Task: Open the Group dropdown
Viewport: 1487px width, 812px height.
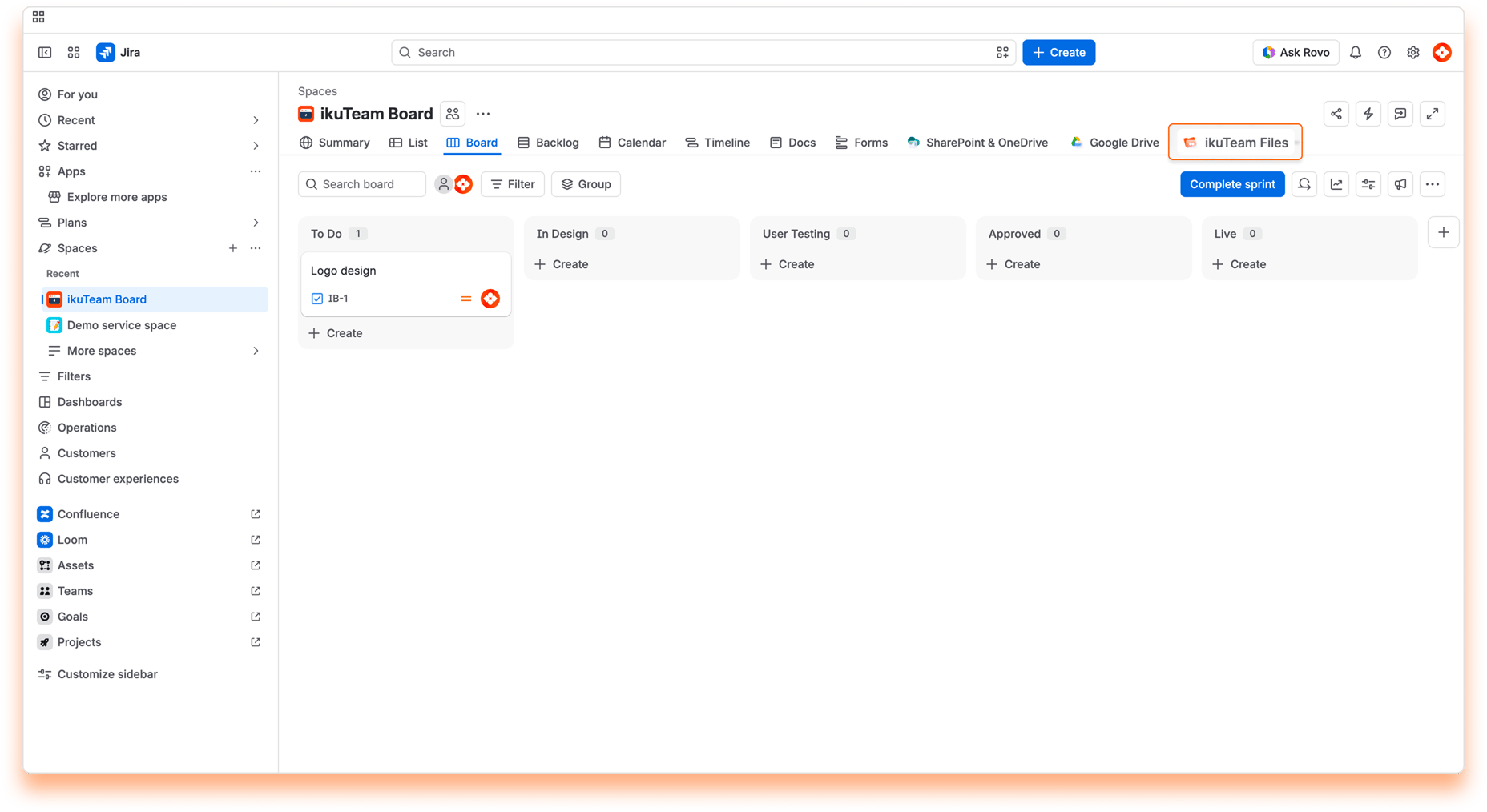Action: (x=586, y=184)
